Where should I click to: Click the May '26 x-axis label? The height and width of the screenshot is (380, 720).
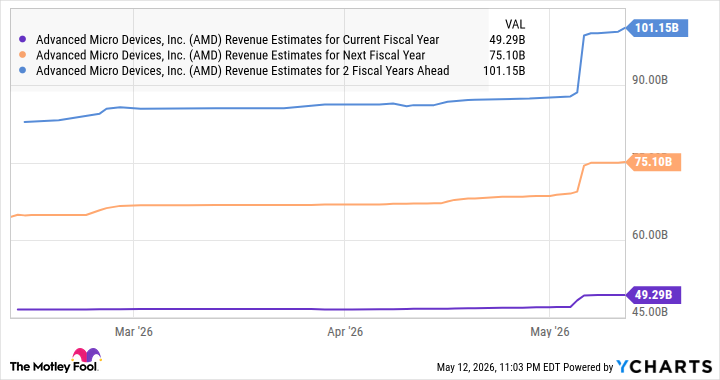(550, 332)
